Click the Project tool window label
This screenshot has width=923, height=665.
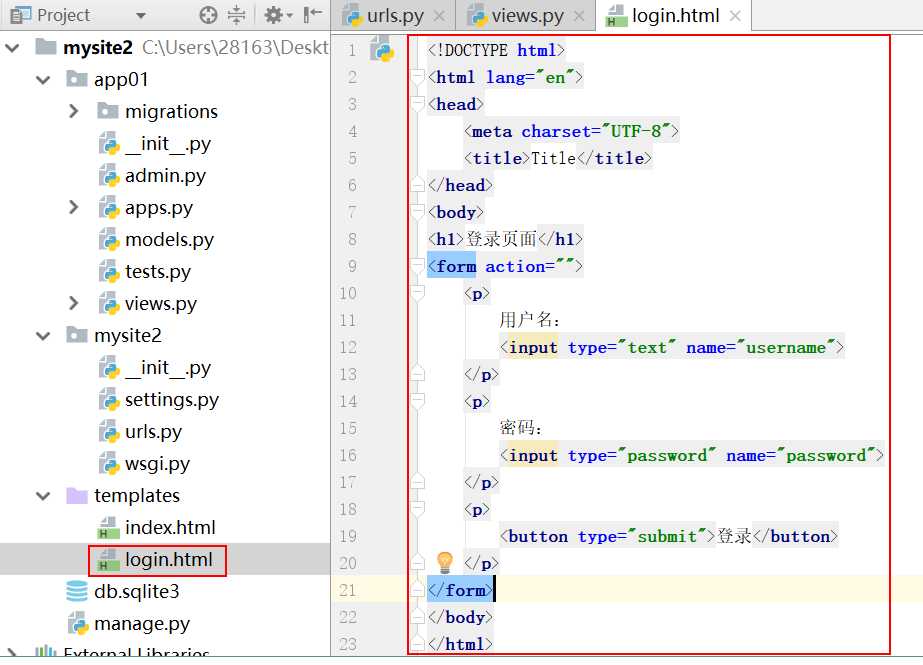pyautogui.click(x=63, y=15)
